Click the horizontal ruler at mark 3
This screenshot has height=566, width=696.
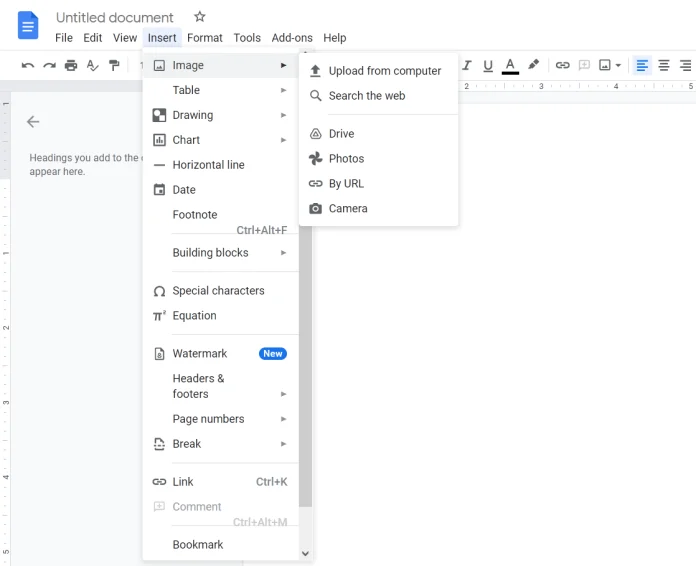tap(541, 86)
